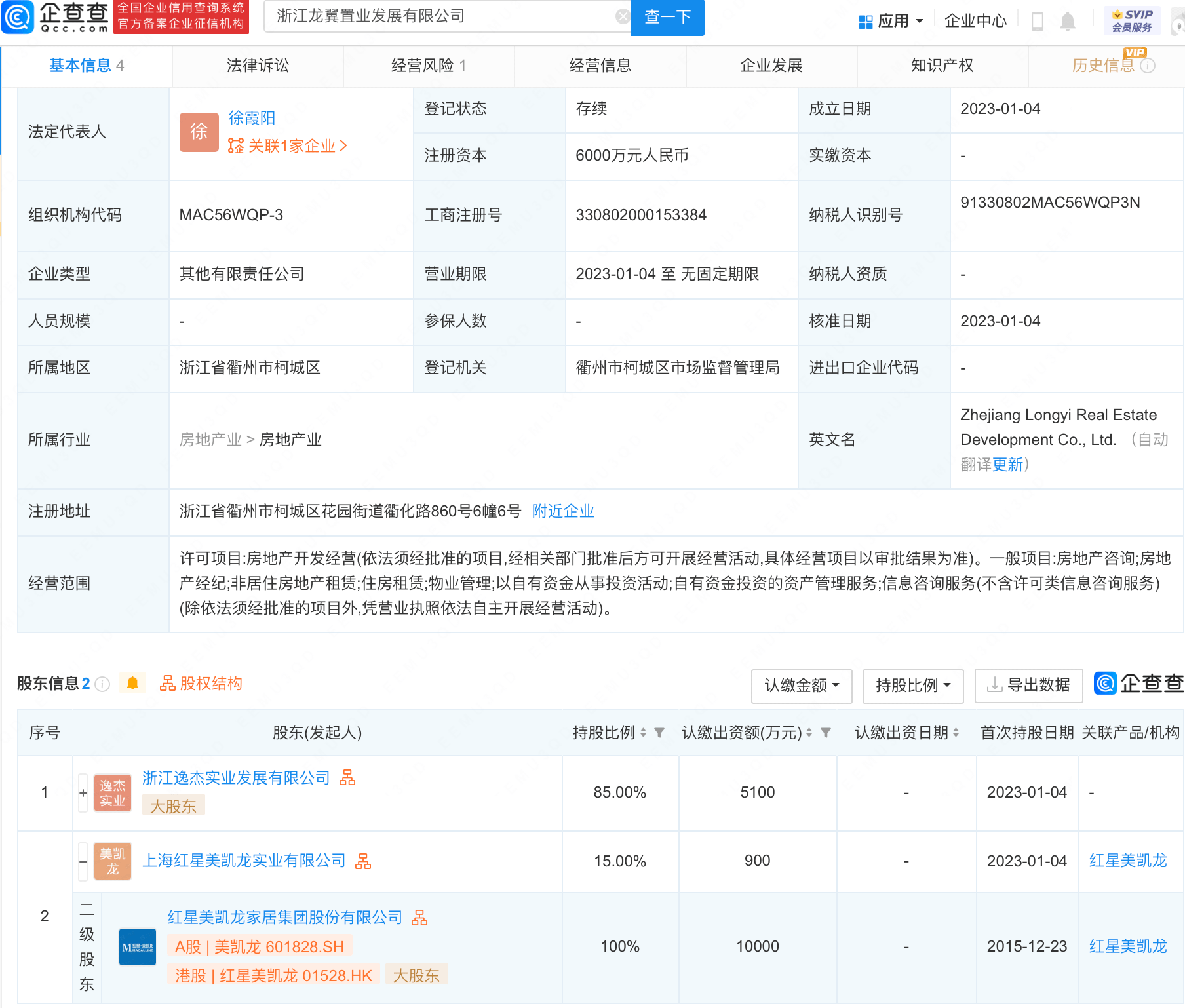The image size is (1185, 1008).
Task: Switch to 经营风险 tab
Action: coord(429,66)
